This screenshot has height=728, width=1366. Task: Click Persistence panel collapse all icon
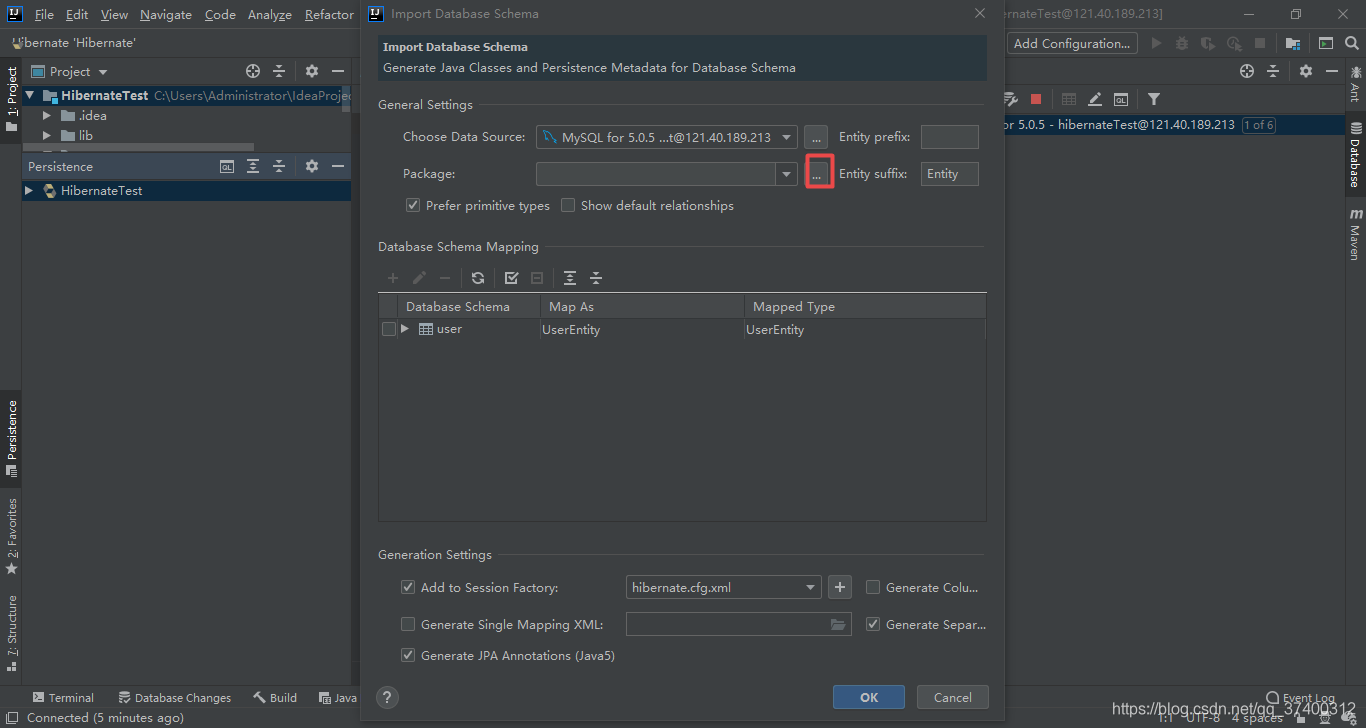[x=279, y=166]
